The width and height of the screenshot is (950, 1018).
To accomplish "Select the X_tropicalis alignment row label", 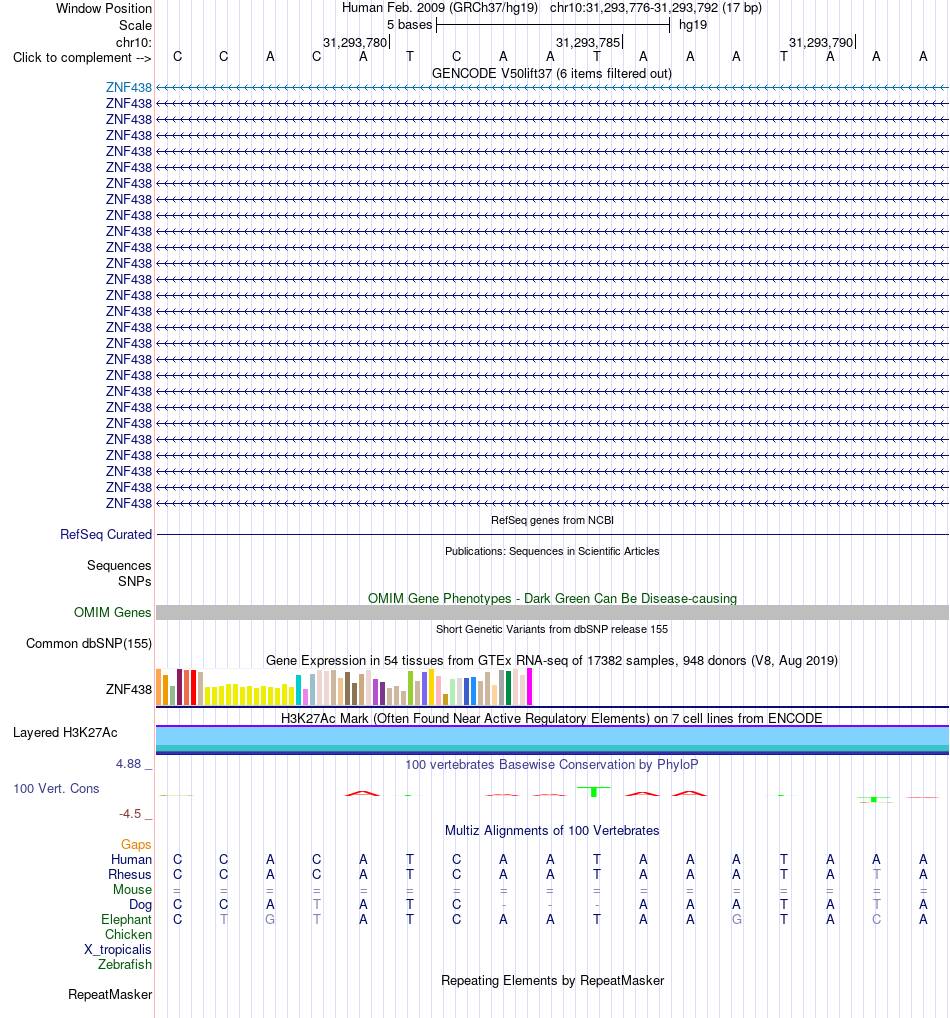I will 118,949.
